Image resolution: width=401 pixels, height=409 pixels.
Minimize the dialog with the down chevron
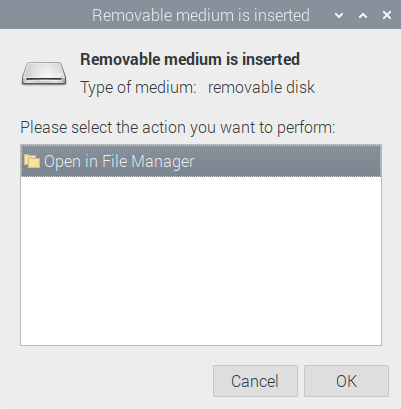[x=339, y=15]
